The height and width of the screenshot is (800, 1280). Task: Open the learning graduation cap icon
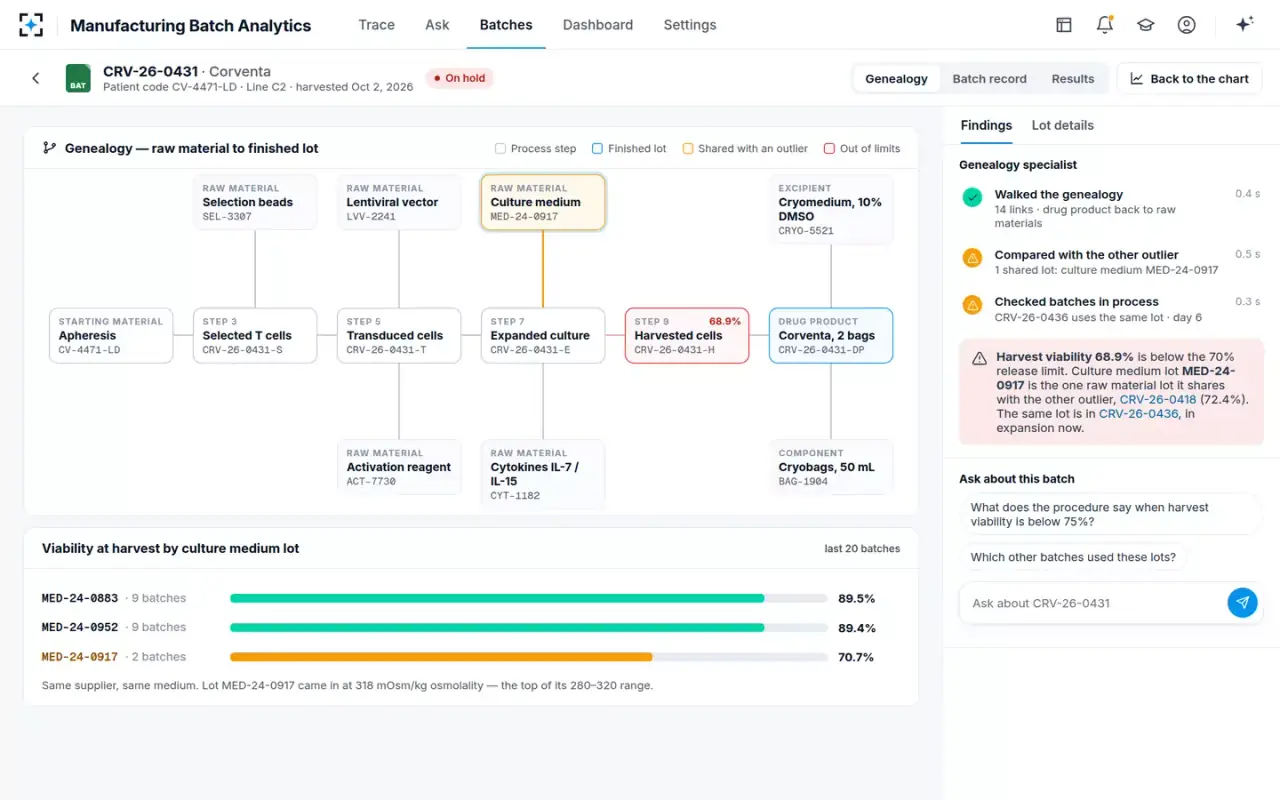(x=1146, y=25)
